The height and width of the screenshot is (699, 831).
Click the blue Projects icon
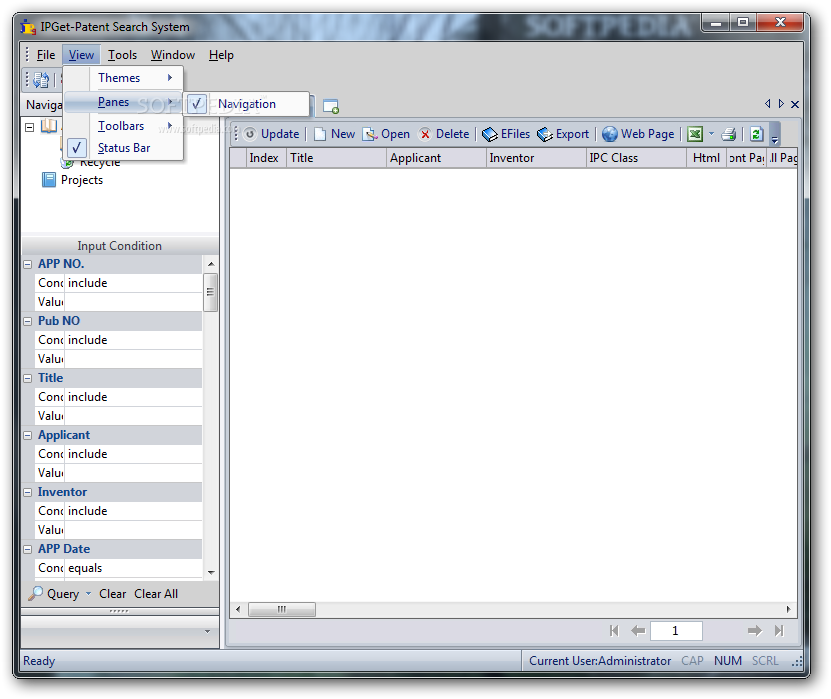(49, 180)
